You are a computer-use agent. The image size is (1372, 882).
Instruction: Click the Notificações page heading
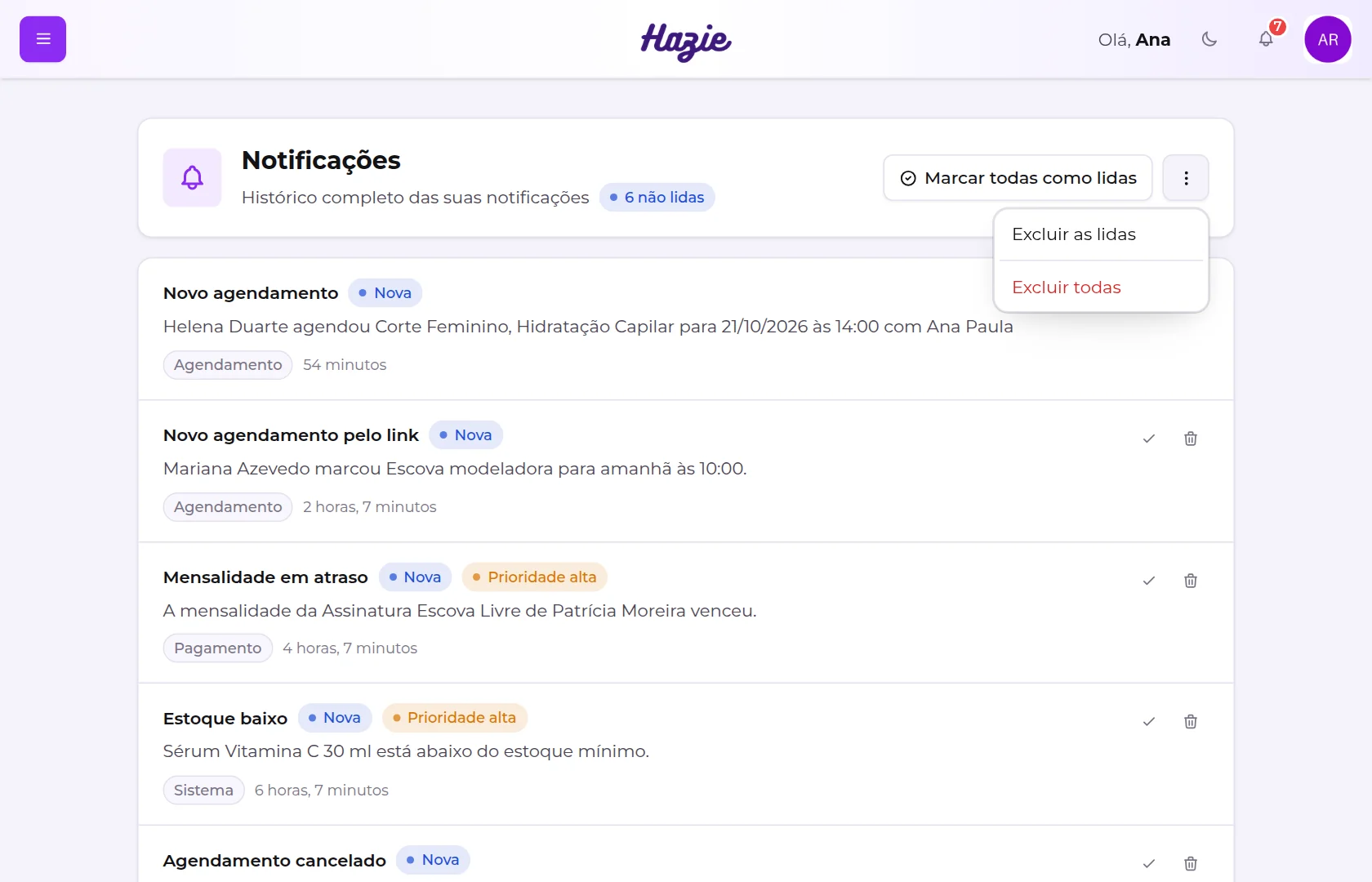point(321,160)
